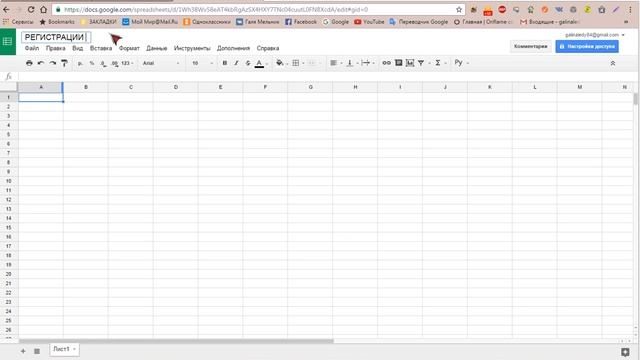Image resolution: width=640 pixels, height=360 pixels.
Task: Select row 5 header
Action: (9, 134)
